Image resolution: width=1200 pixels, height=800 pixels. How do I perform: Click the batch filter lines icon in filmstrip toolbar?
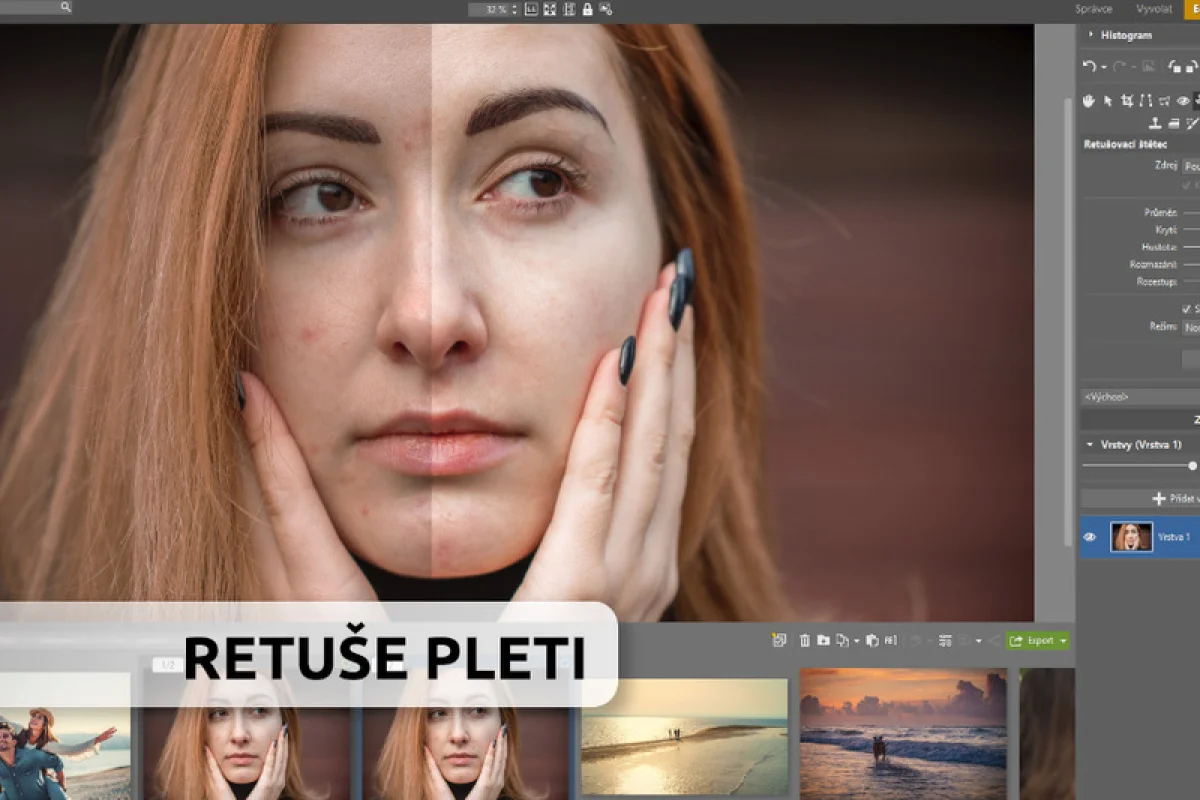[x=945, y=640]
